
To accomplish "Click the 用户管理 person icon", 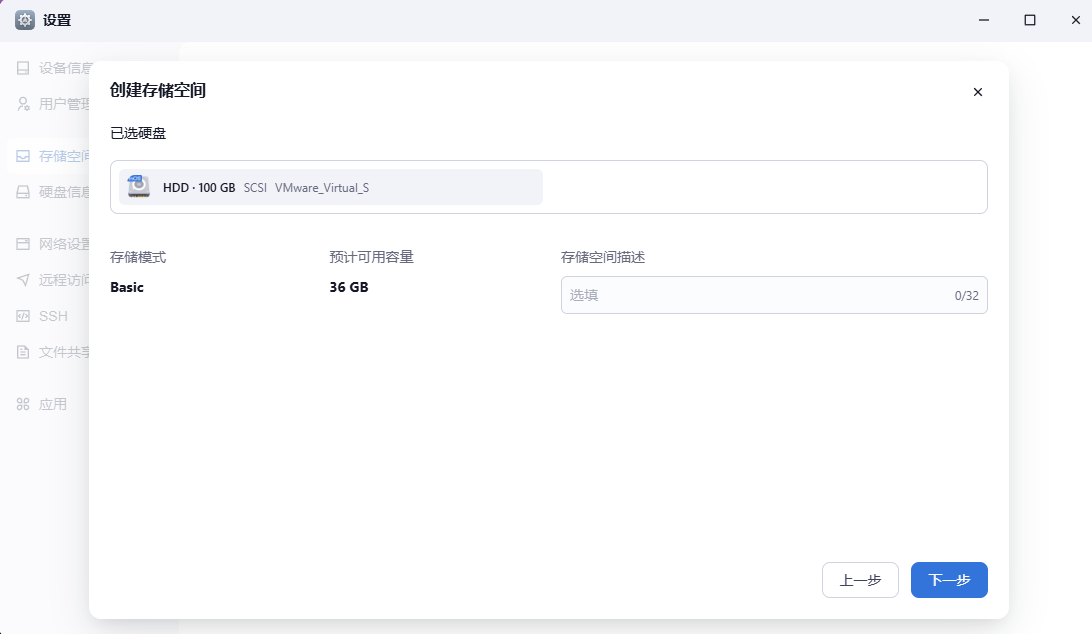I will pyautogui.click(x=23, y=104).
